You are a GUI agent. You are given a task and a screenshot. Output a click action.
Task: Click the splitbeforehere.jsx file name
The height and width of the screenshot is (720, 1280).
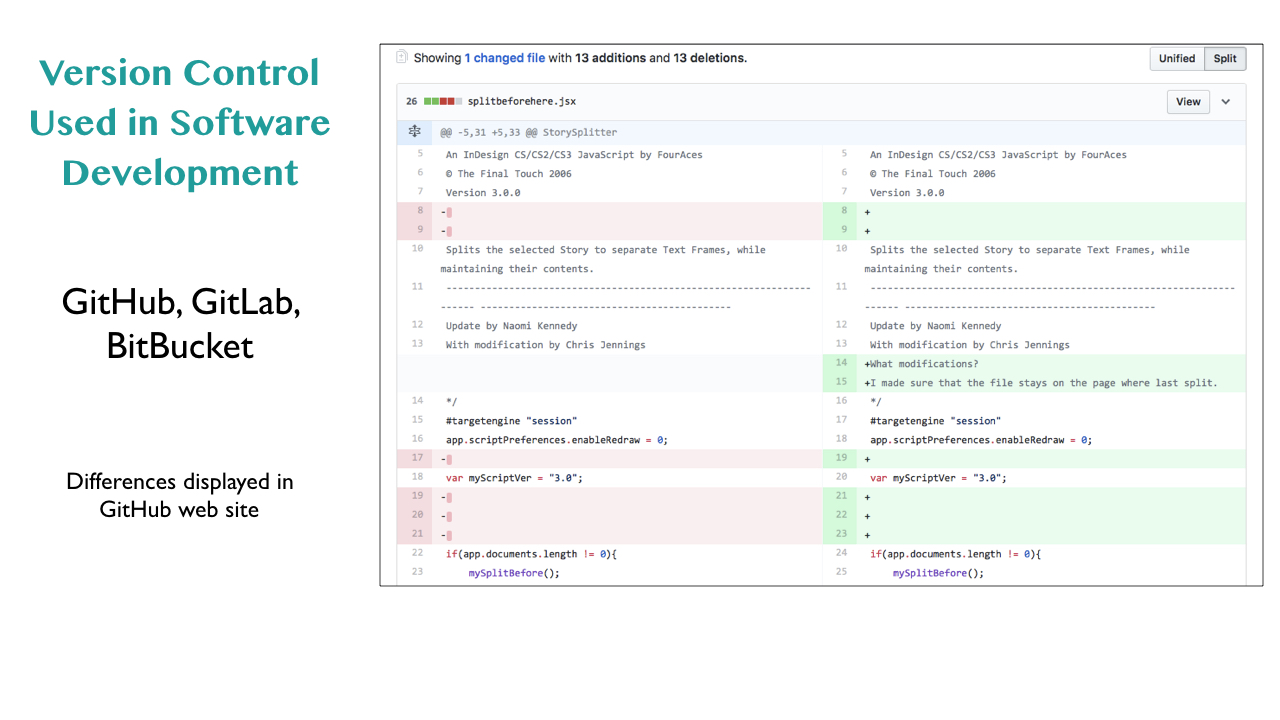point(522,102)
